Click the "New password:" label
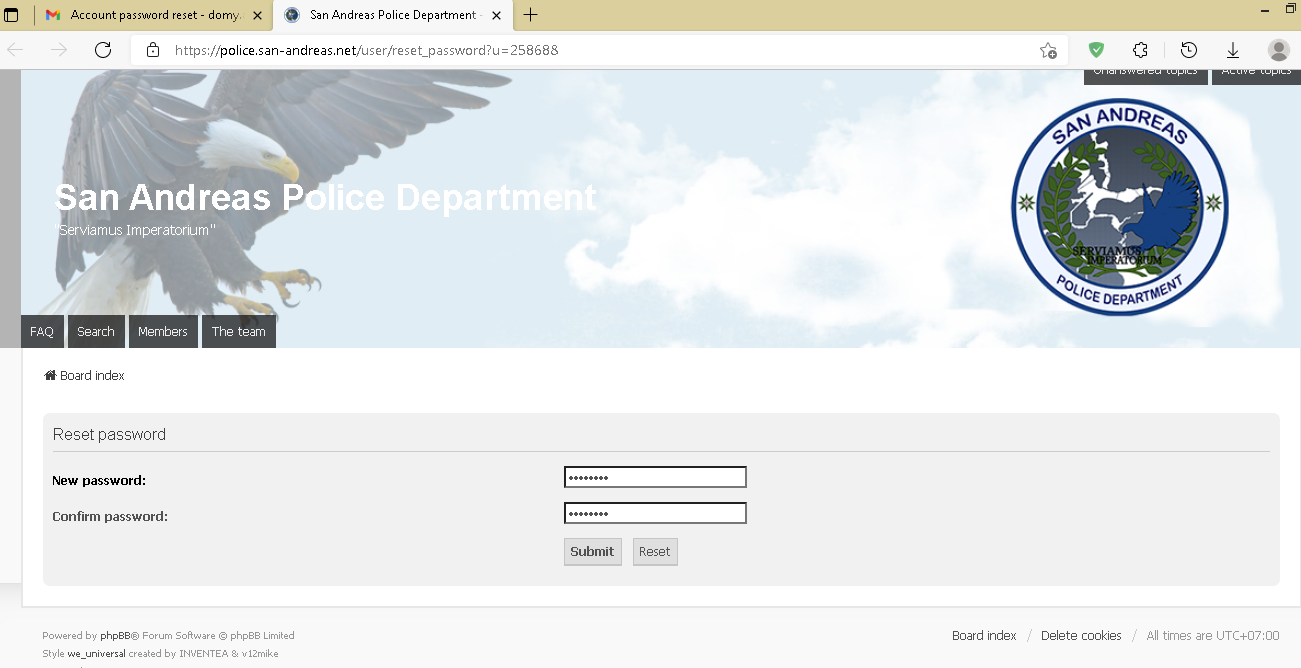Image resolution: width=1301 pixels, height=668 pixels. (99, 480)
